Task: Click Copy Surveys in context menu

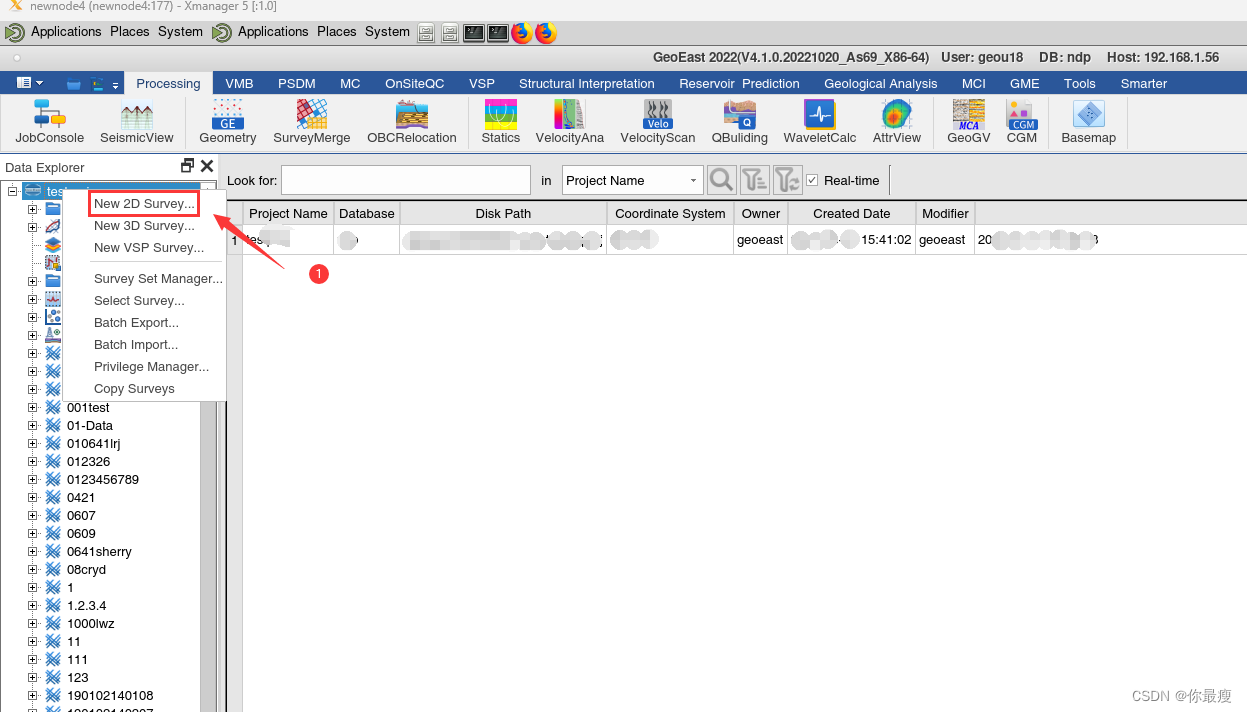Action: 134,389
